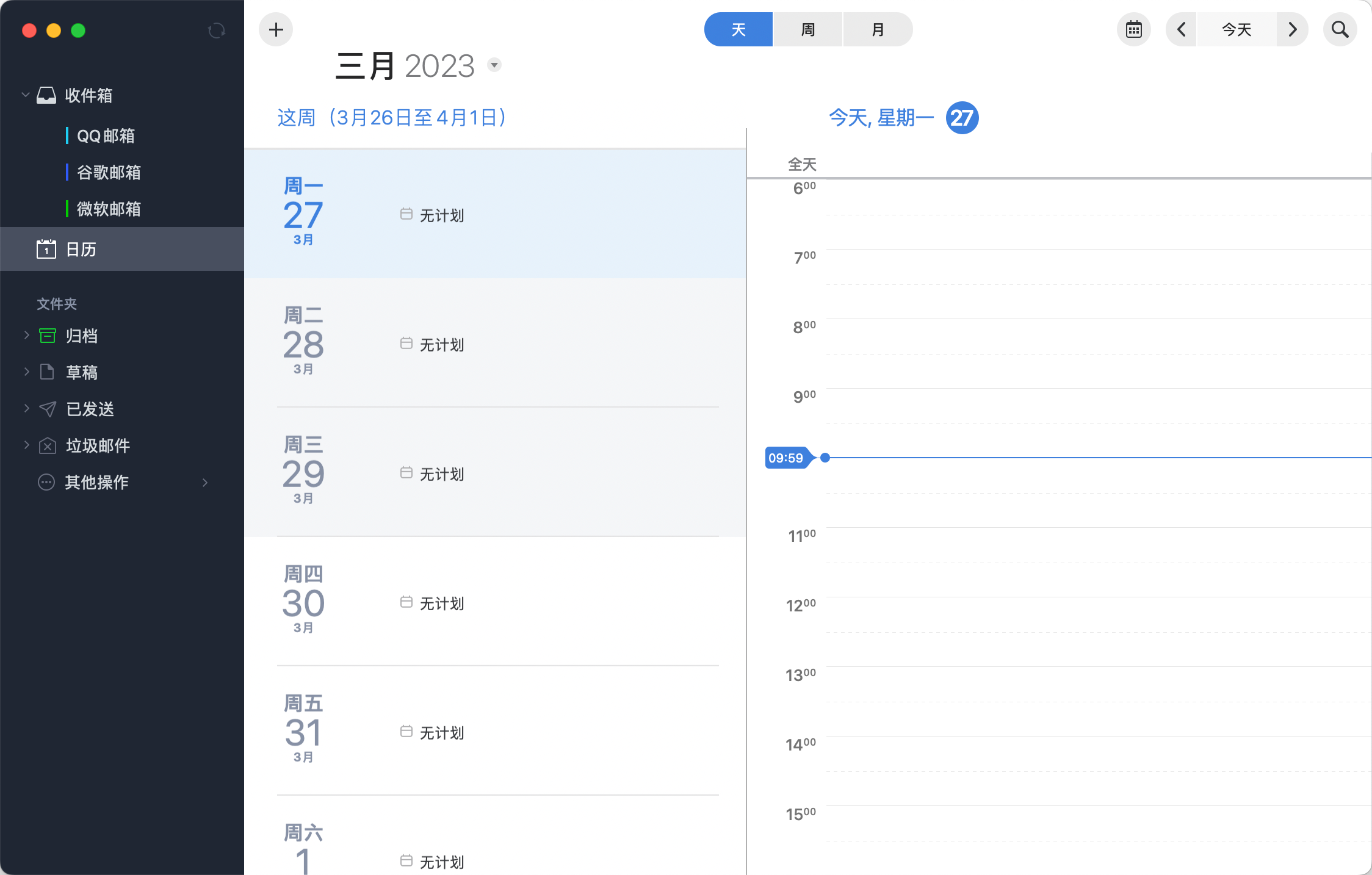The height and width of the screenshot is (875, 1372).
Task: Select the 周三 29 day row
Action: [495, 472]
